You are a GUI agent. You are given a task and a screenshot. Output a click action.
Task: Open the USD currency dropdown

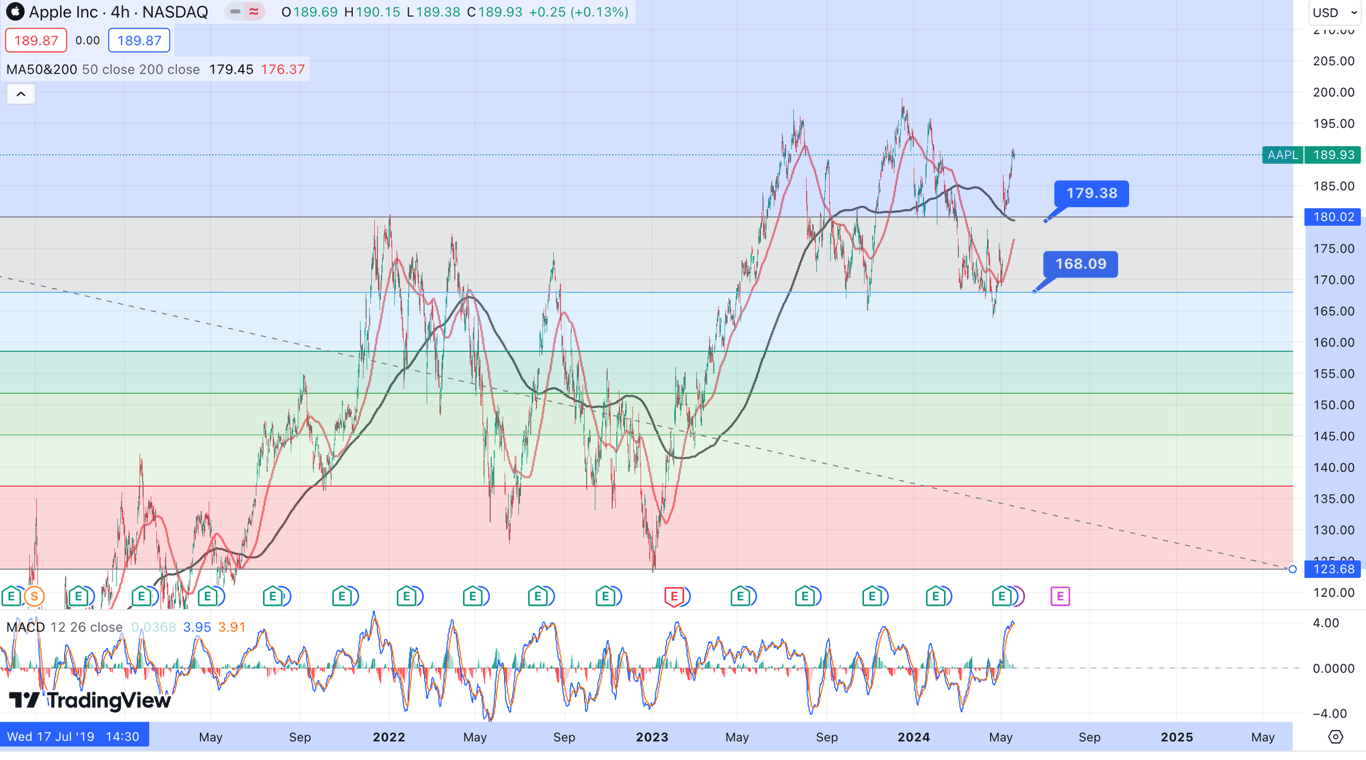[1334, 13]
